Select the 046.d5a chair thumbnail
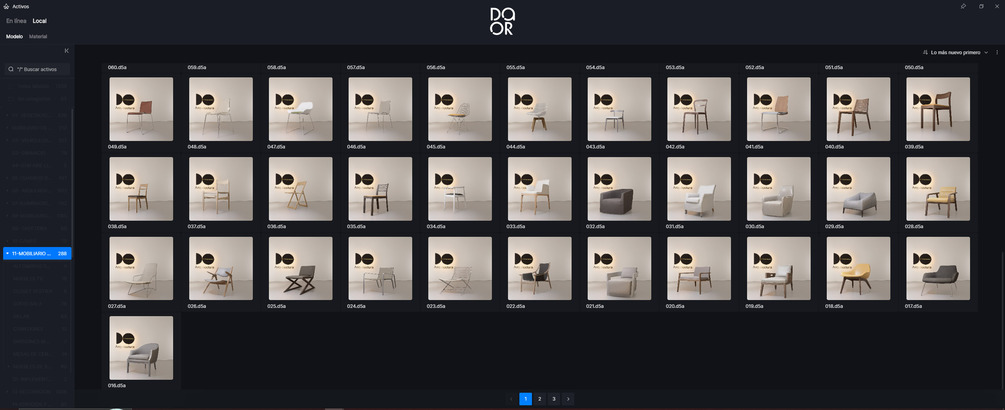Screen dimensions: 1005x410 [x=380, y=109]
